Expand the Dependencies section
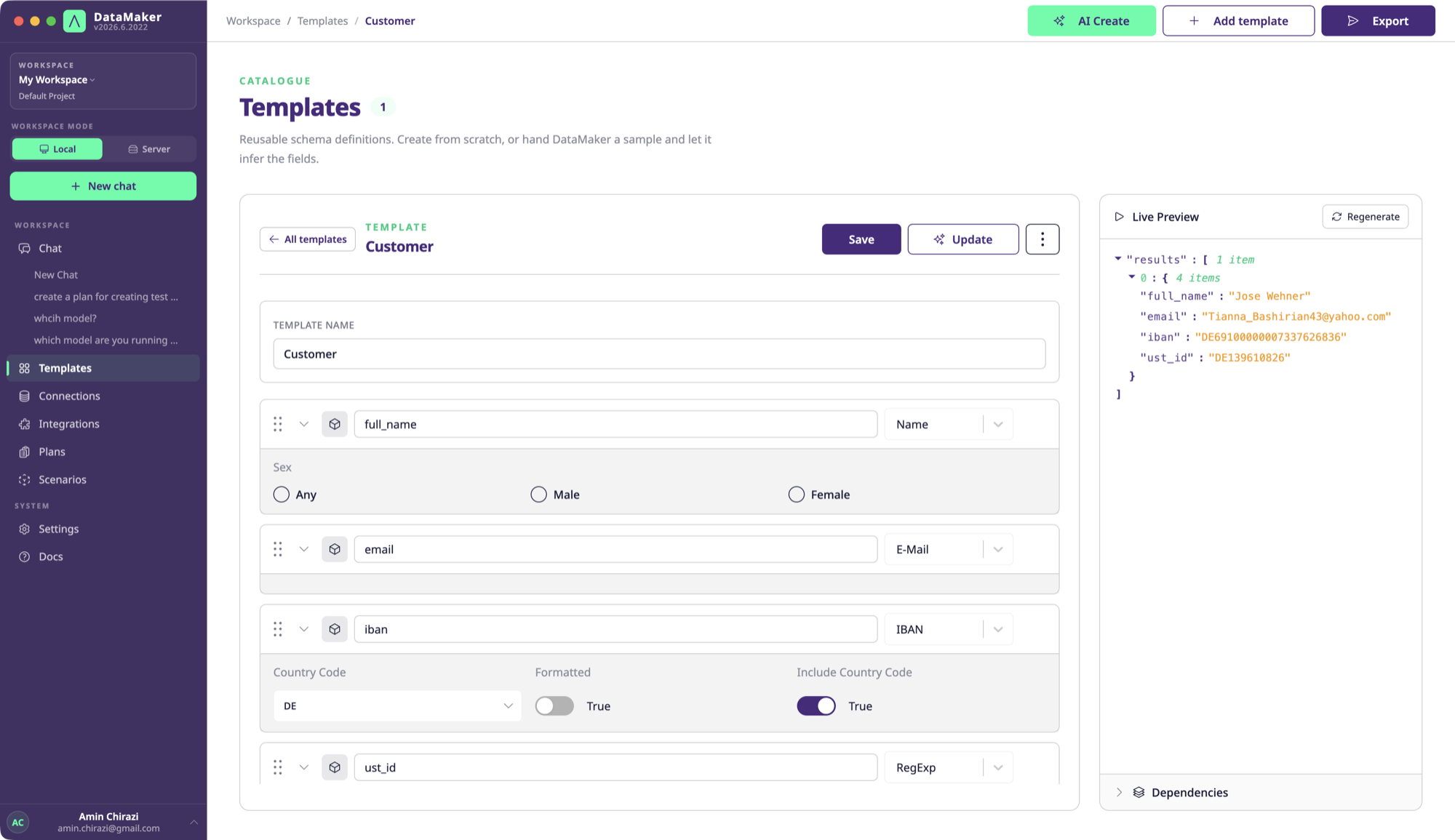 pyautogui.click(x=1119, y=792)
